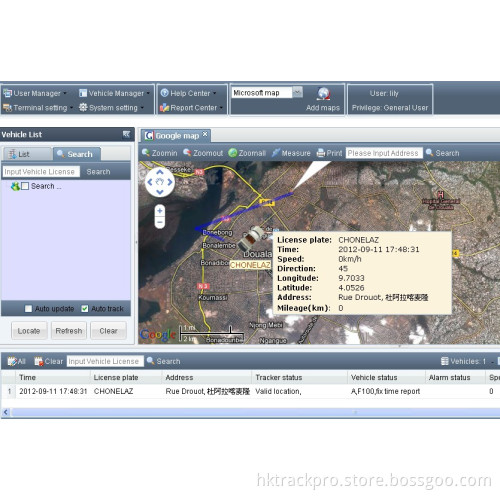Click the Help Center question icon
This screenshot has height=500, width=500.
pyautogui.click(x=164, y=93)
